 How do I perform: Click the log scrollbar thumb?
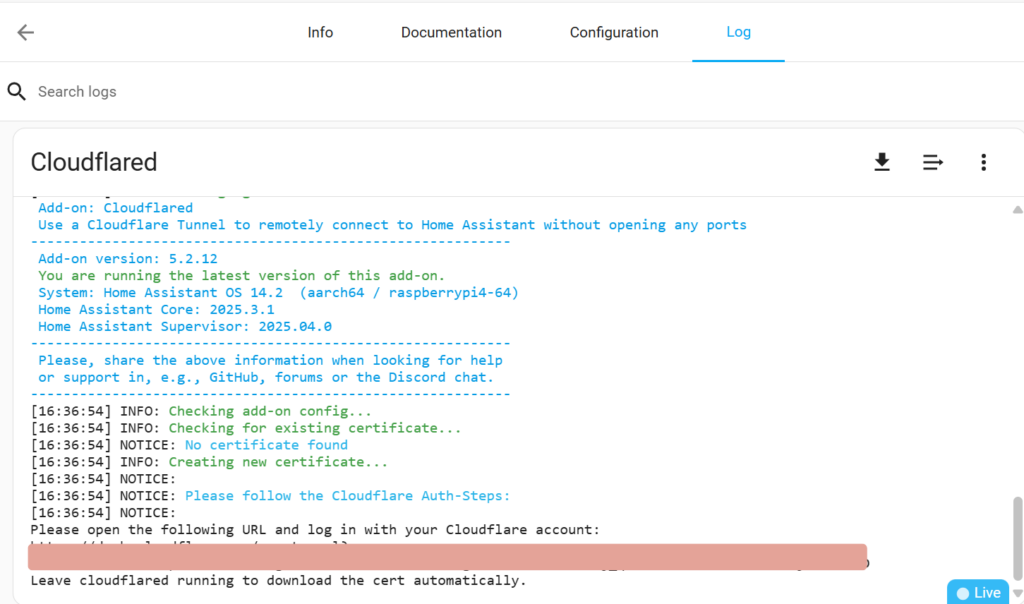click(x=1017, y=539)
